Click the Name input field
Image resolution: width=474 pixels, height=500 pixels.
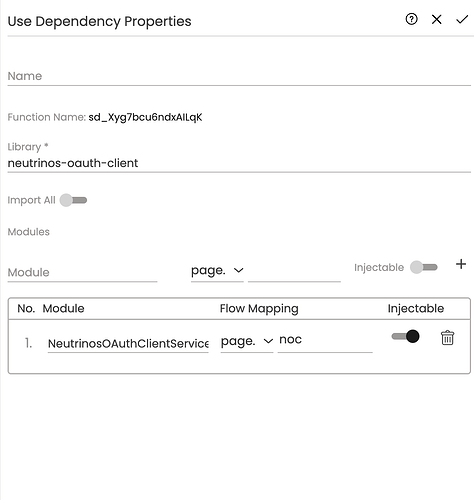pos(239,76)
